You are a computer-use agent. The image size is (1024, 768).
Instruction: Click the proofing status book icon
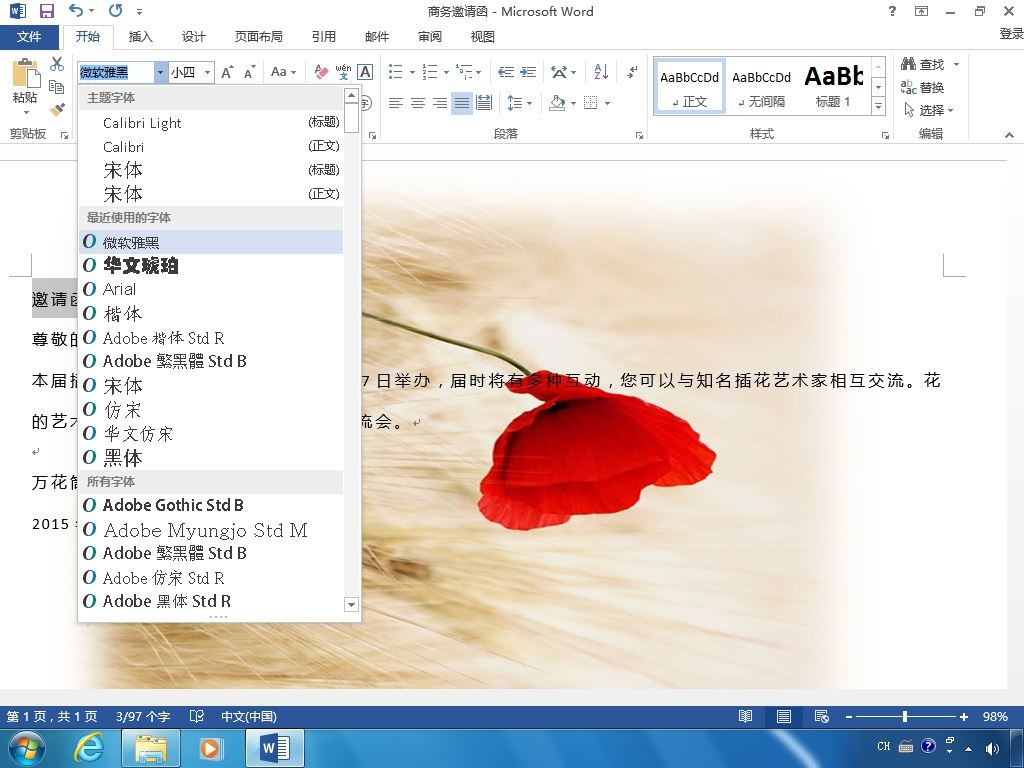point(197,716)
